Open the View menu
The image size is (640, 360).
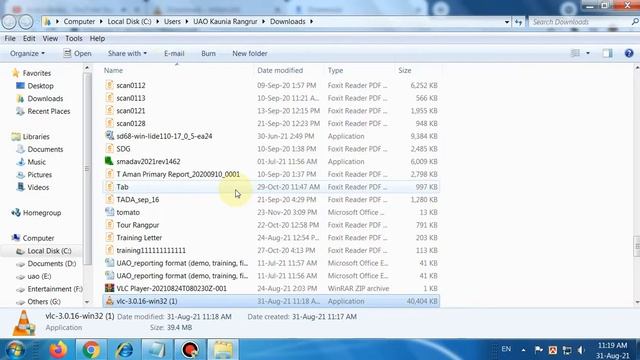pos(50,38)
